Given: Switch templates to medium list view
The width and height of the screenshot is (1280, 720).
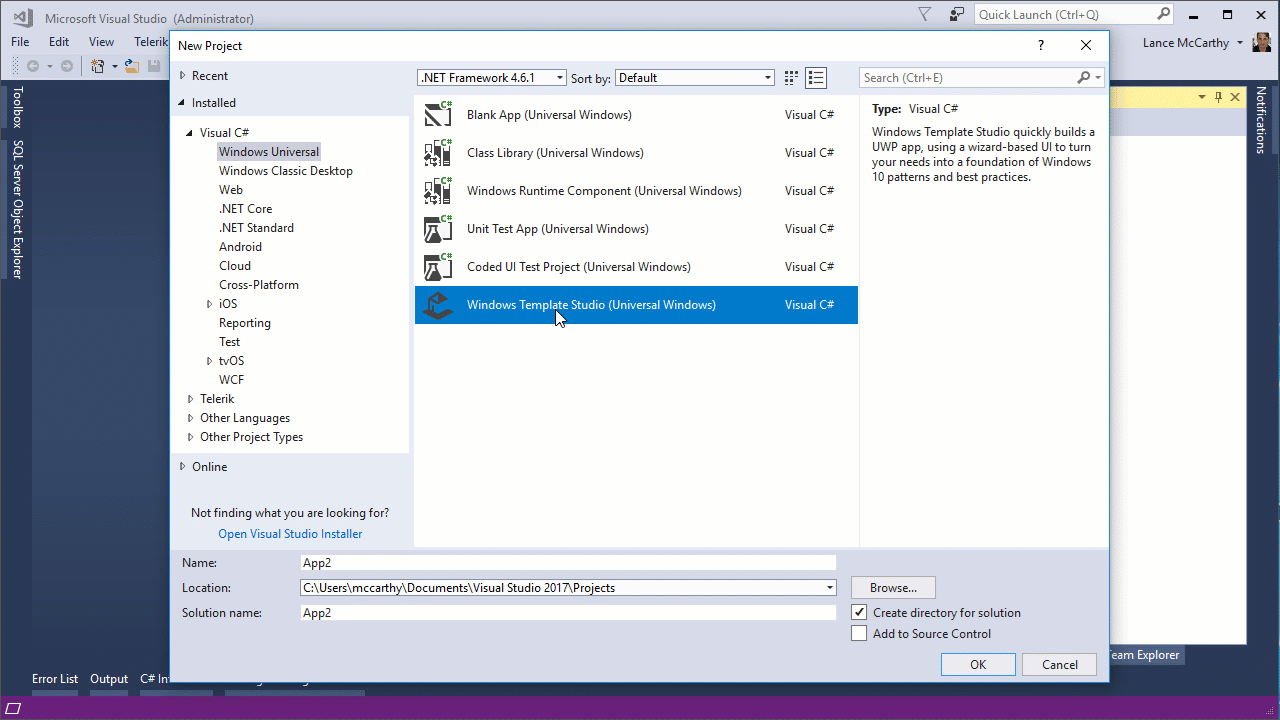Looking at the screenshot, I should pos(816,78).
